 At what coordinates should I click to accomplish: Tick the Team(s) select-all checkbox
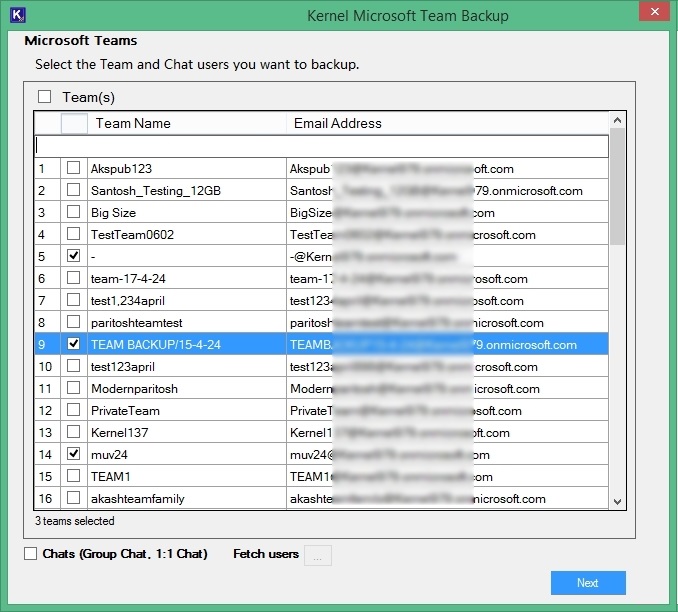(44, 96)
